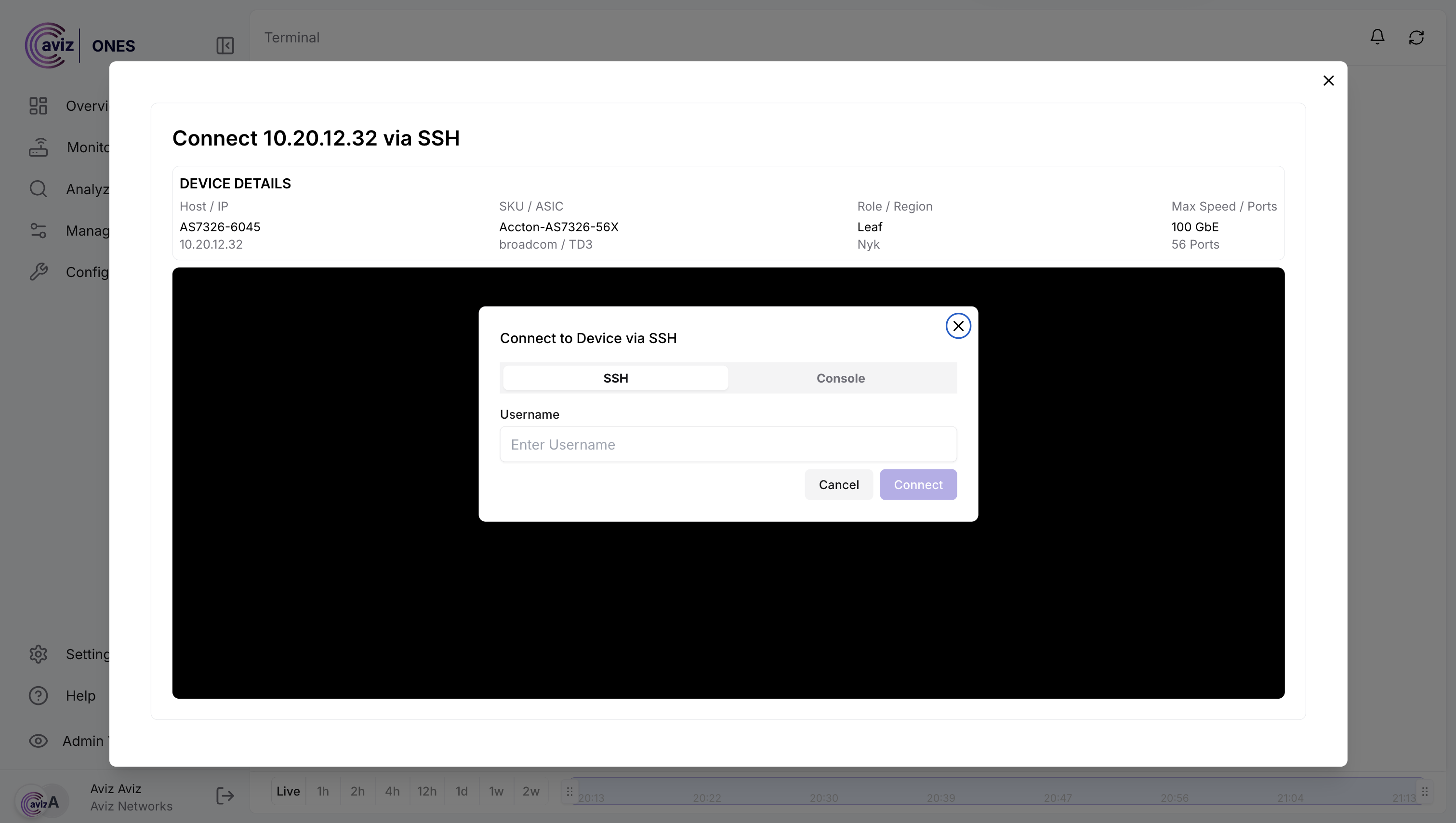Collapse the sidebar panel icon

point(225,45)
